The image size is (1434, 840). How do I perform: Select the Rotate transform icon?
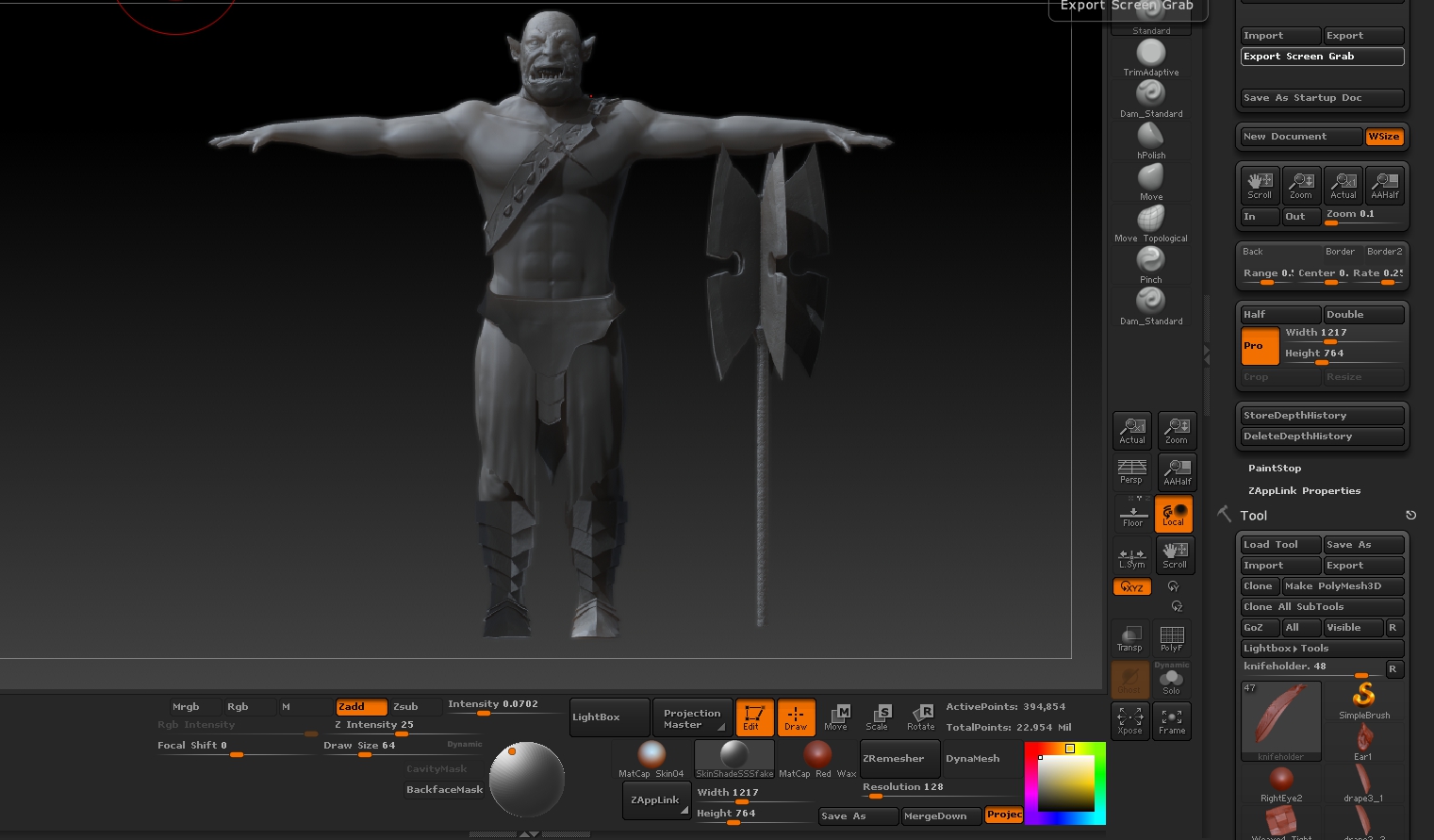click(920, 717)
